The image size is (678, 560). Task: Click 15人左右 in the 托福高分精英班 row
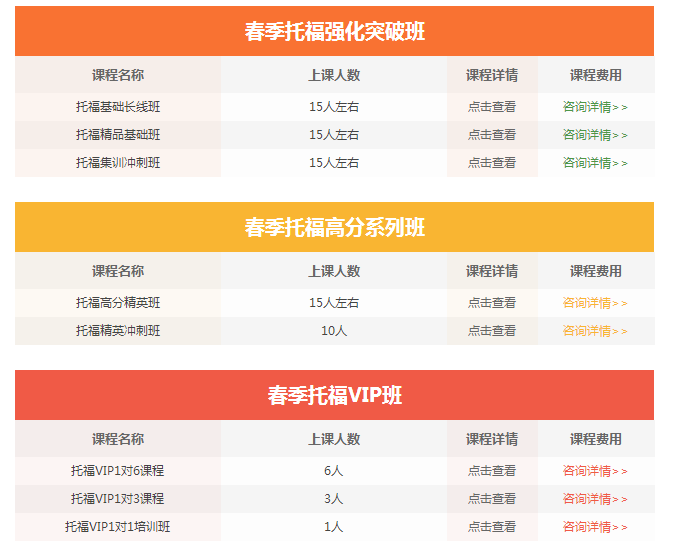click(334, 303)
